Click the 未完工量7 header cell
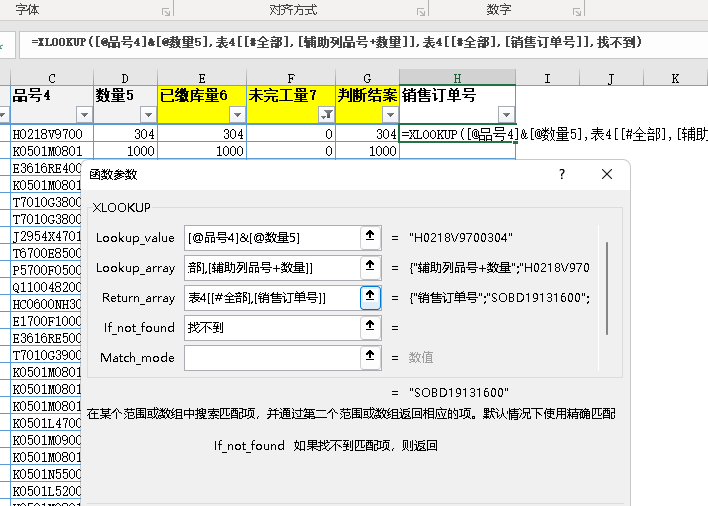 291,105
